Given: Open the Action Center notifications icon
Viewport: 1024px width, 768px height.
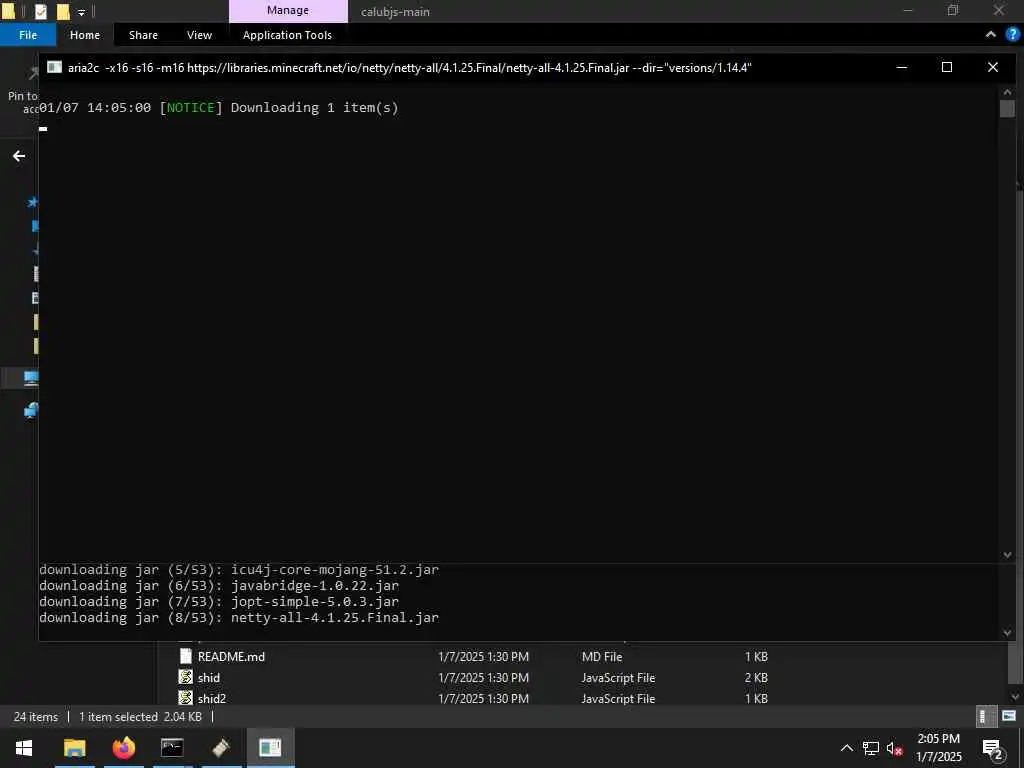Looking at the screenshot, I should (x=992, y=748).
